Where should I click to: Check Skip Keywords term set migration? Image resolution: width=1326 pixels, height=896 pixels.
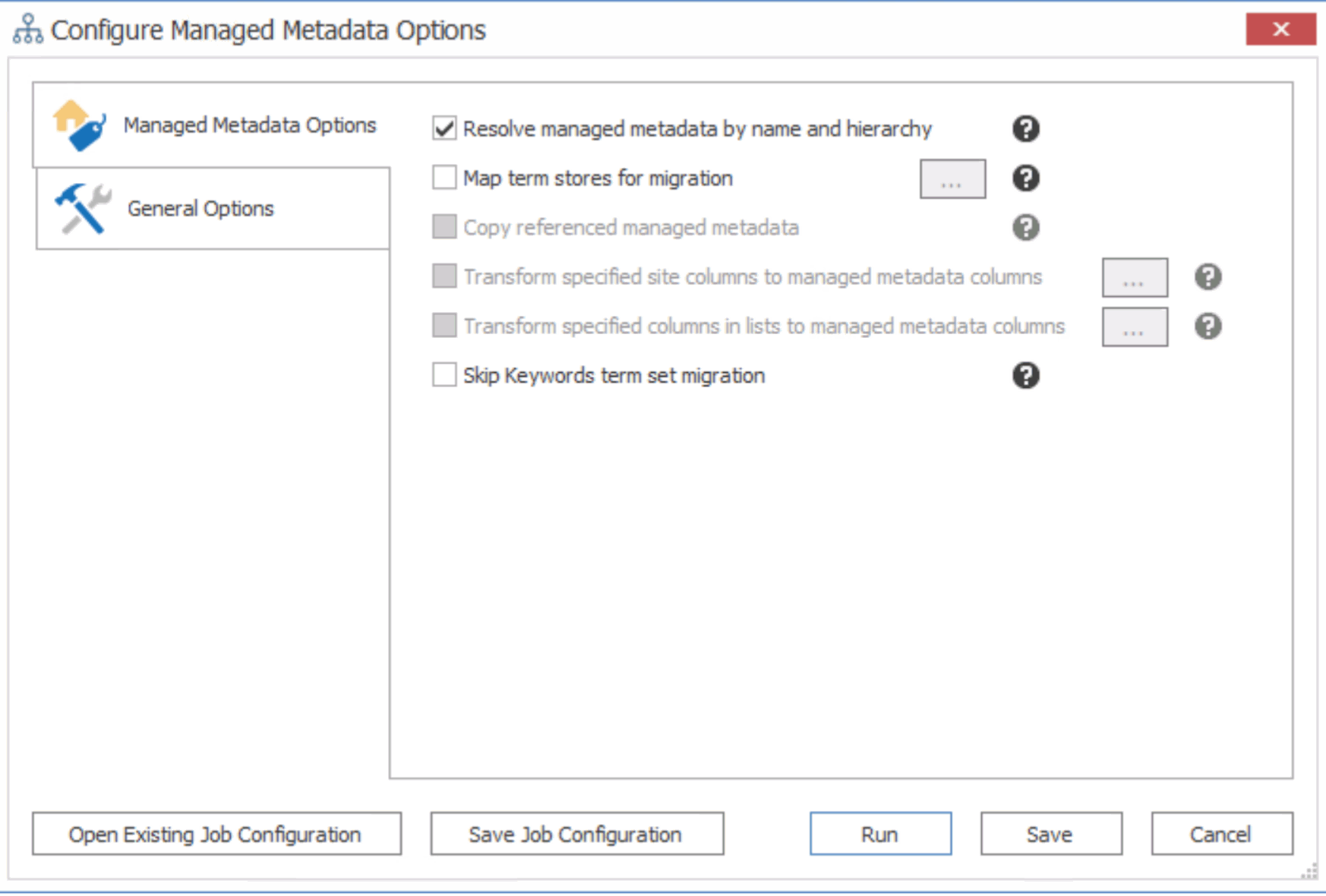tap(444, 374)
